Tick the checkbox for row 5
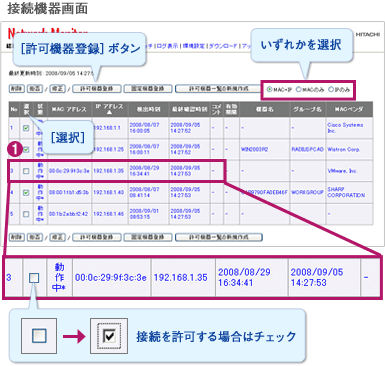 (x=26, y=214)
